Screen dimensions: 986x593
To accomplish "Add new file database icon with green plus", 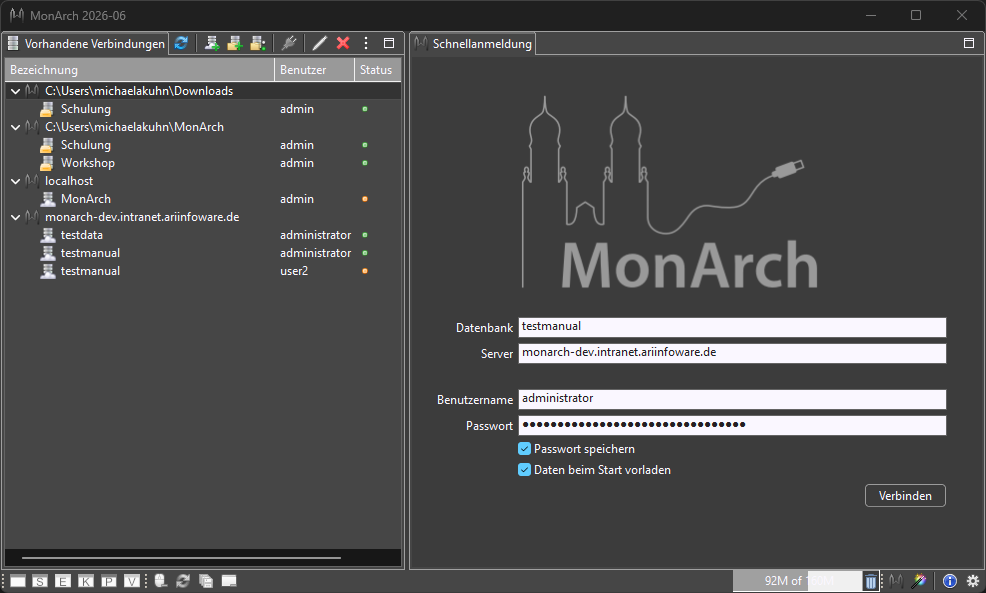I will 235,43.
